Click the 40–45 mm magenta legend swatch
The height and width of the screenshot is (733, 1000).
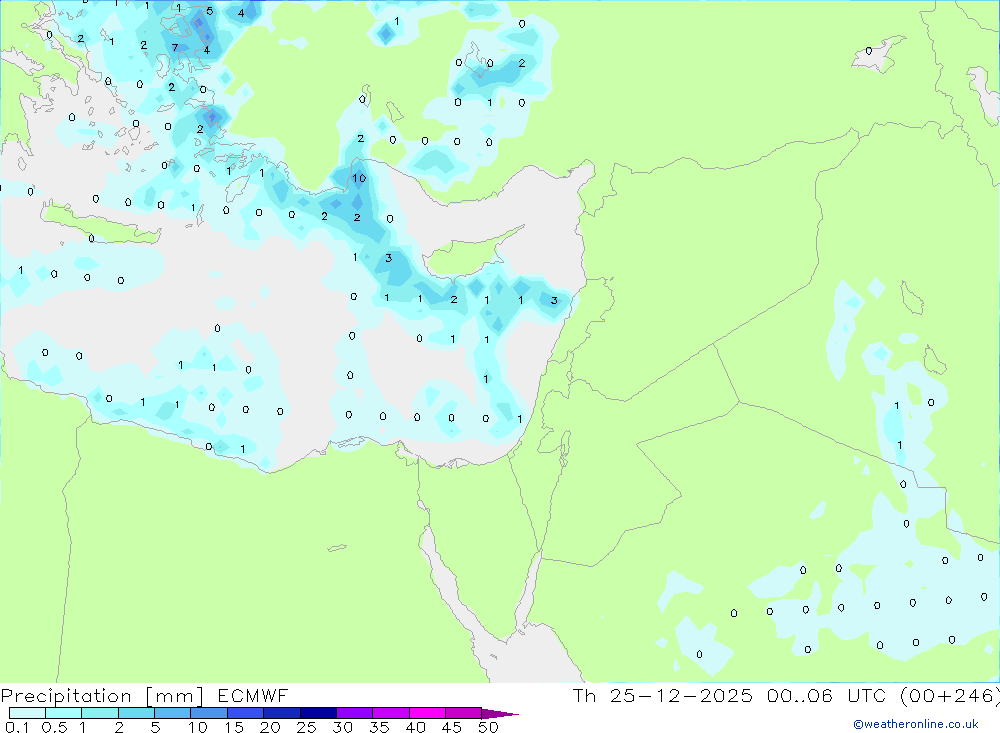pos(427,713)
